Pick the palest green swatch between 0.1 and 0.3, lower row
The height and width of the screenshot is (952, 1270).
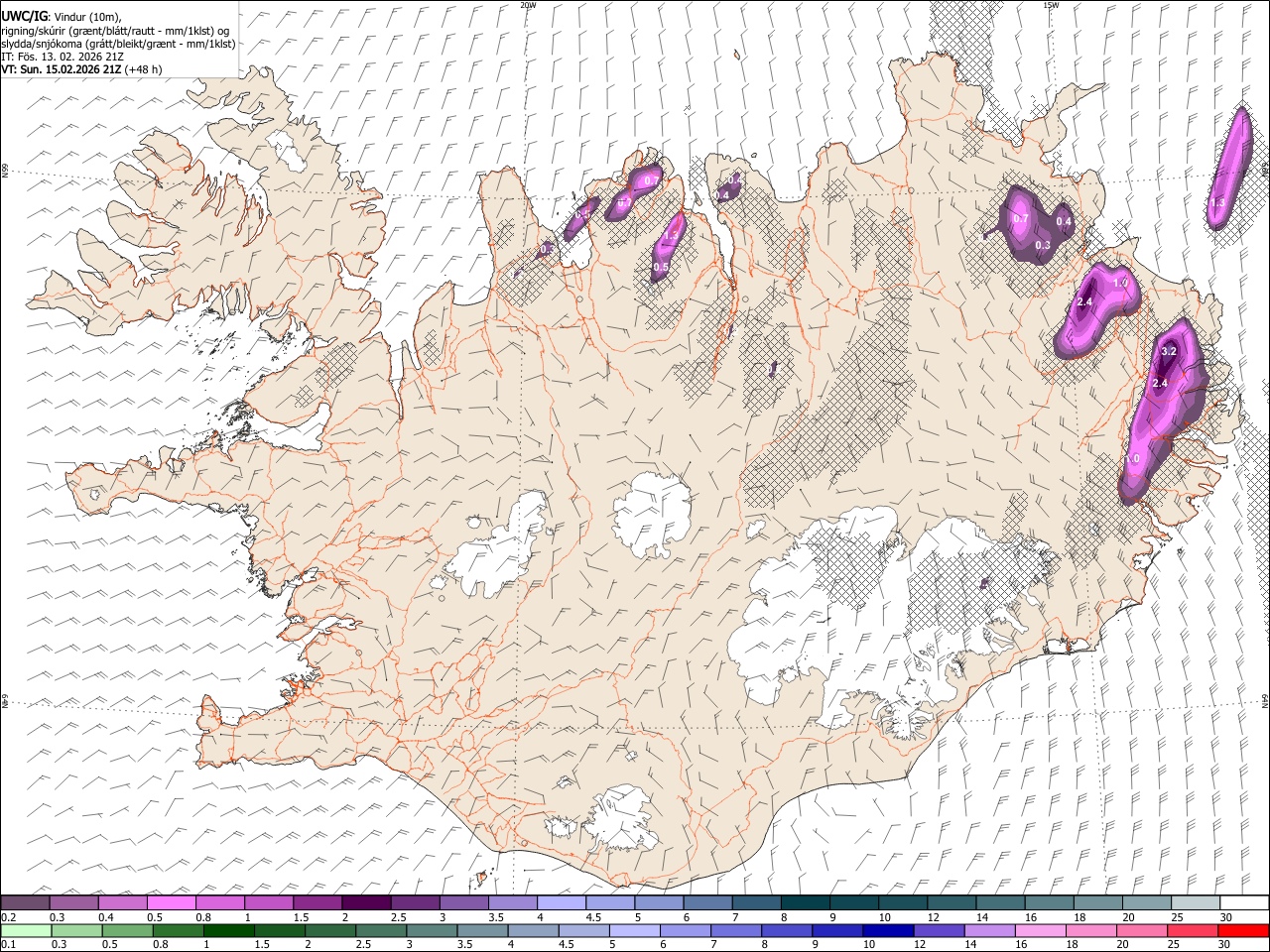(x=27, y=930)
